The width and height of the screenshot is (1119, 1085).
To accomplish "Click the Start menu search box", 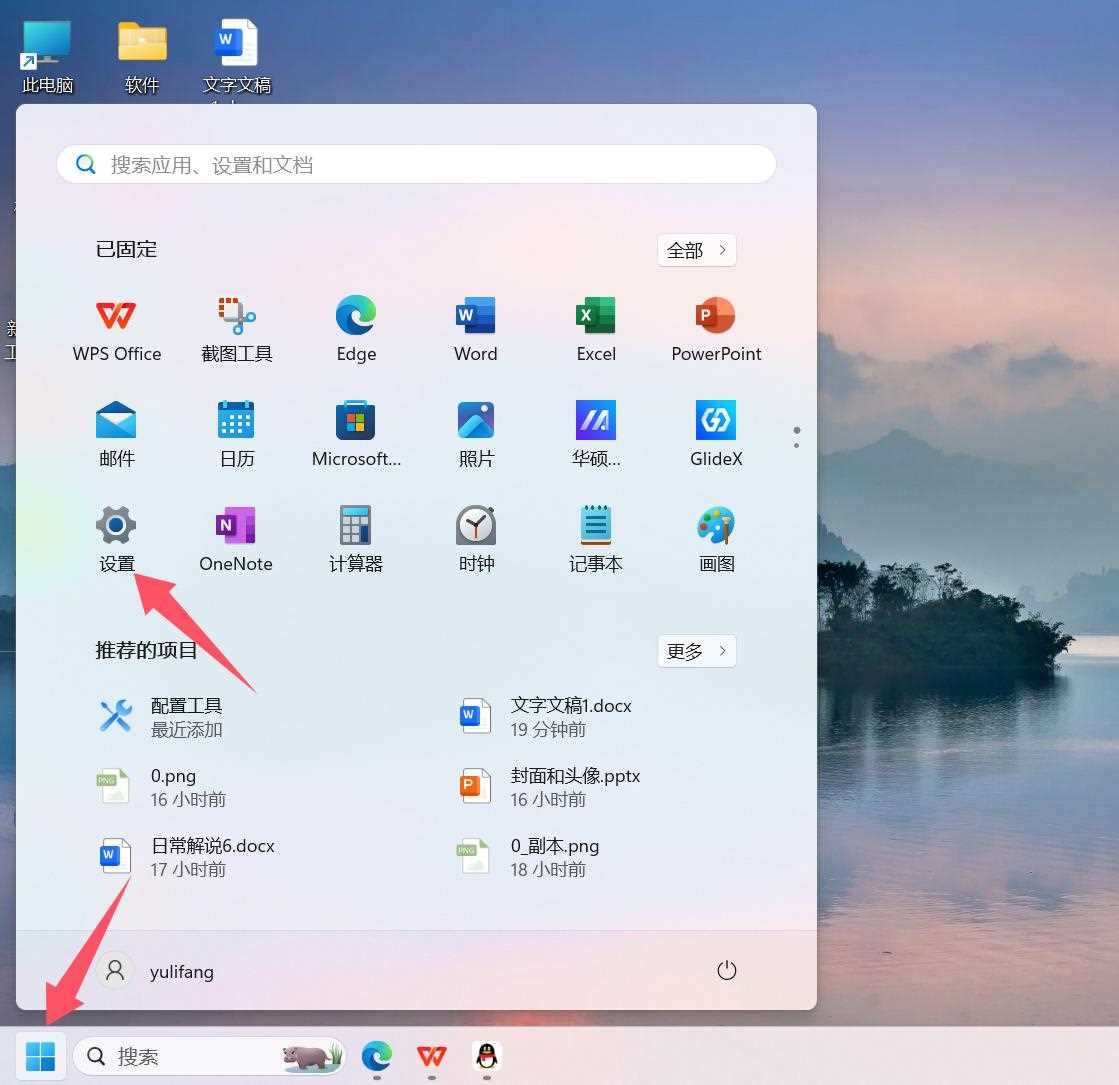I will click(x=416, y=164).
